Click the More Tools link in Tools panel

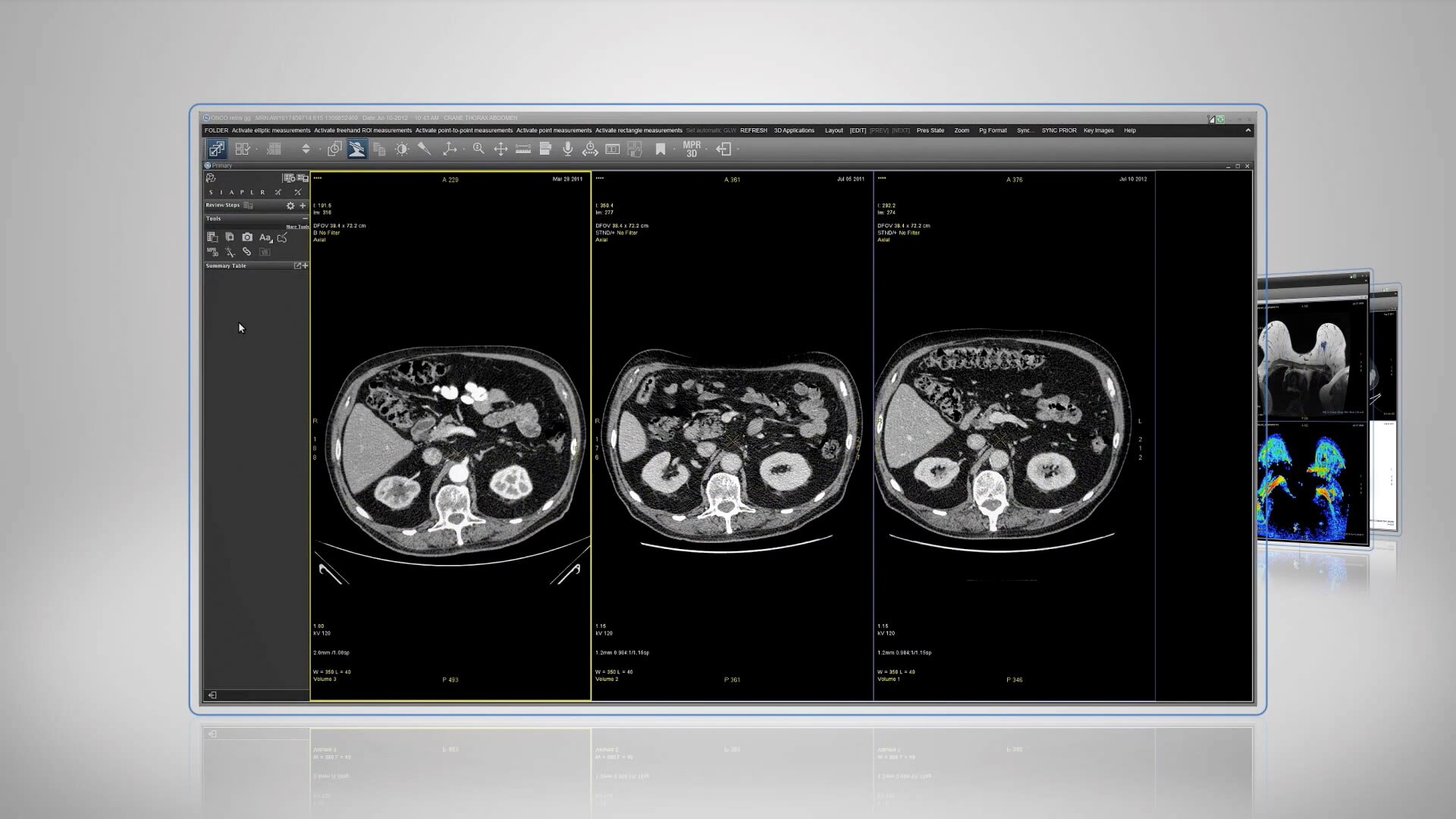click(298, 227)
